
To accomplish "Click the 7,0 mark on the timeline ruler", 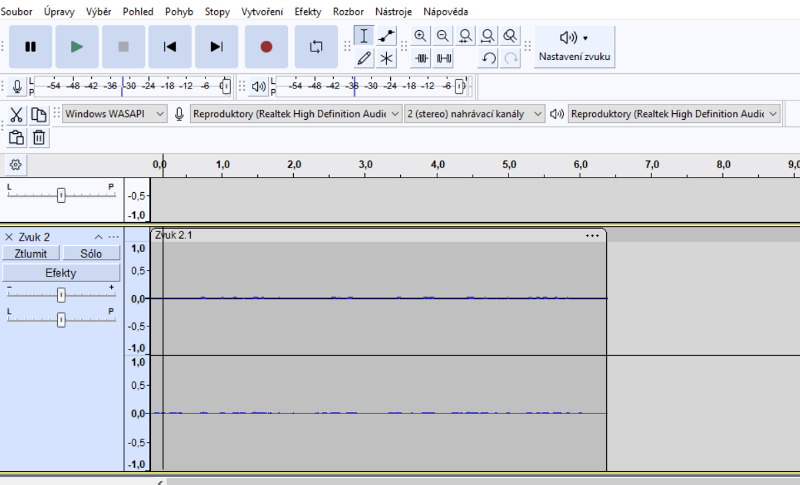I will [652, 165].
